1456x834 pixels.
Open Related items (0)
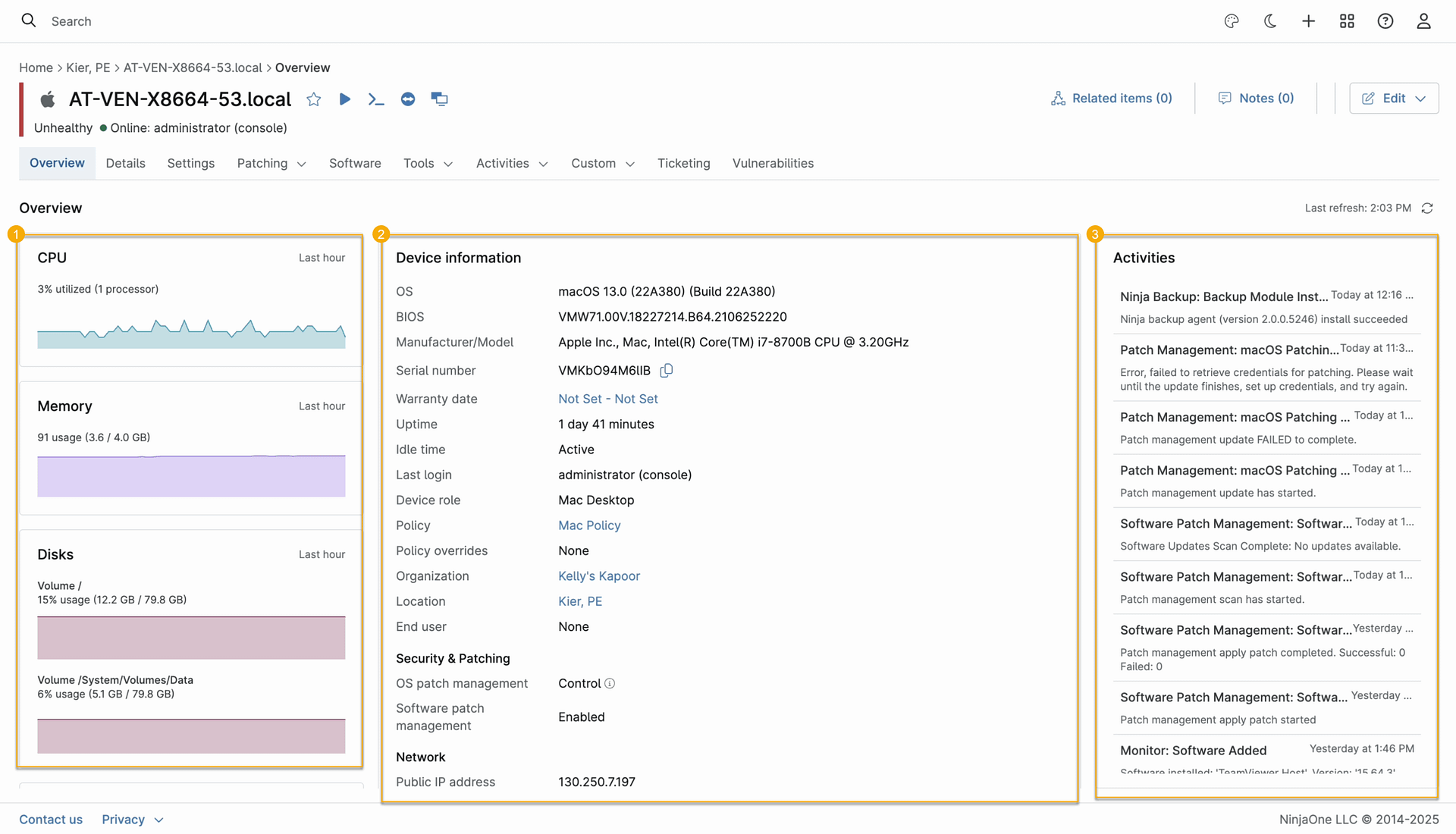click(x=1112, y=99)
